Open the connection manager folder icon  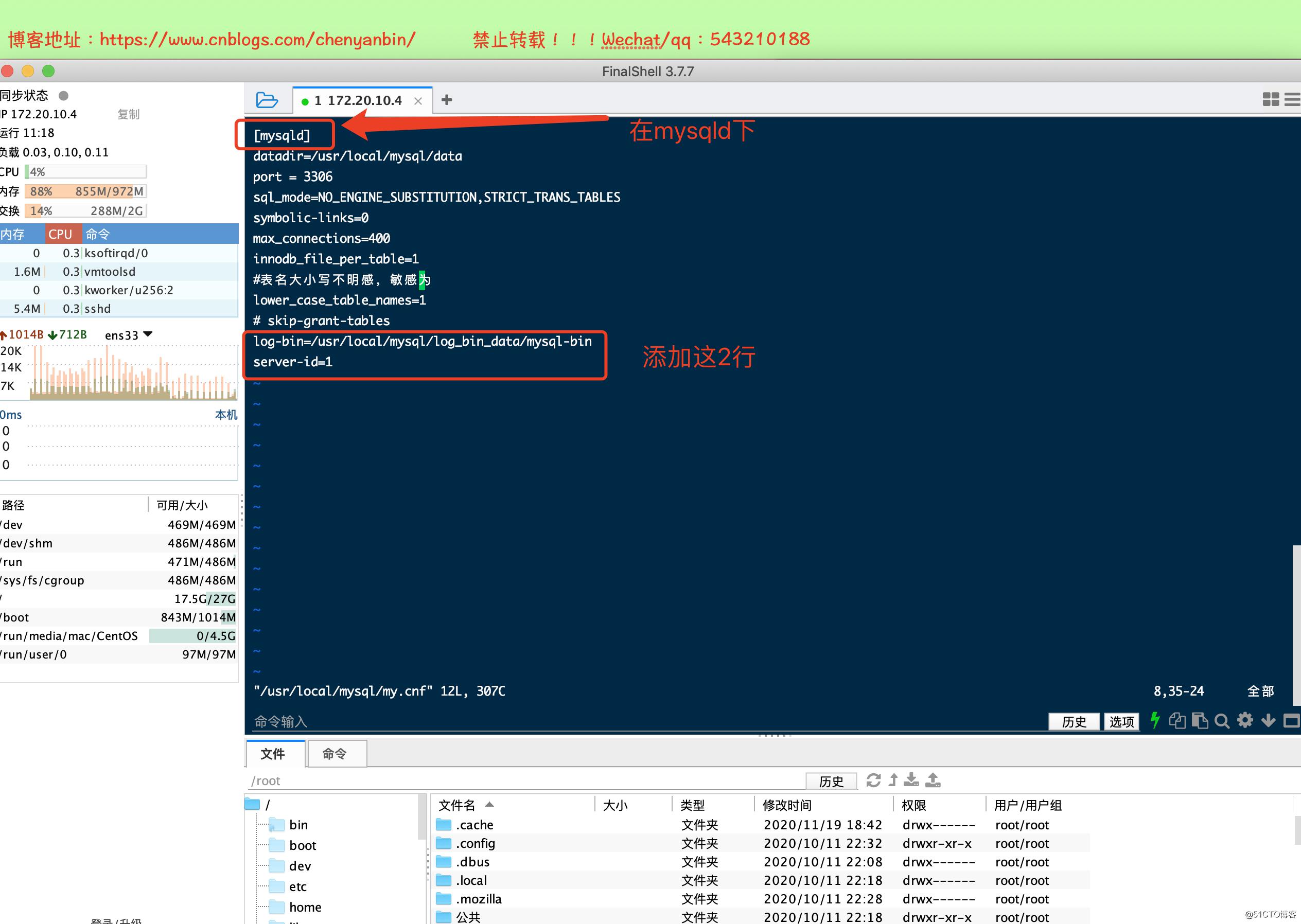click(x=267, y=100)
